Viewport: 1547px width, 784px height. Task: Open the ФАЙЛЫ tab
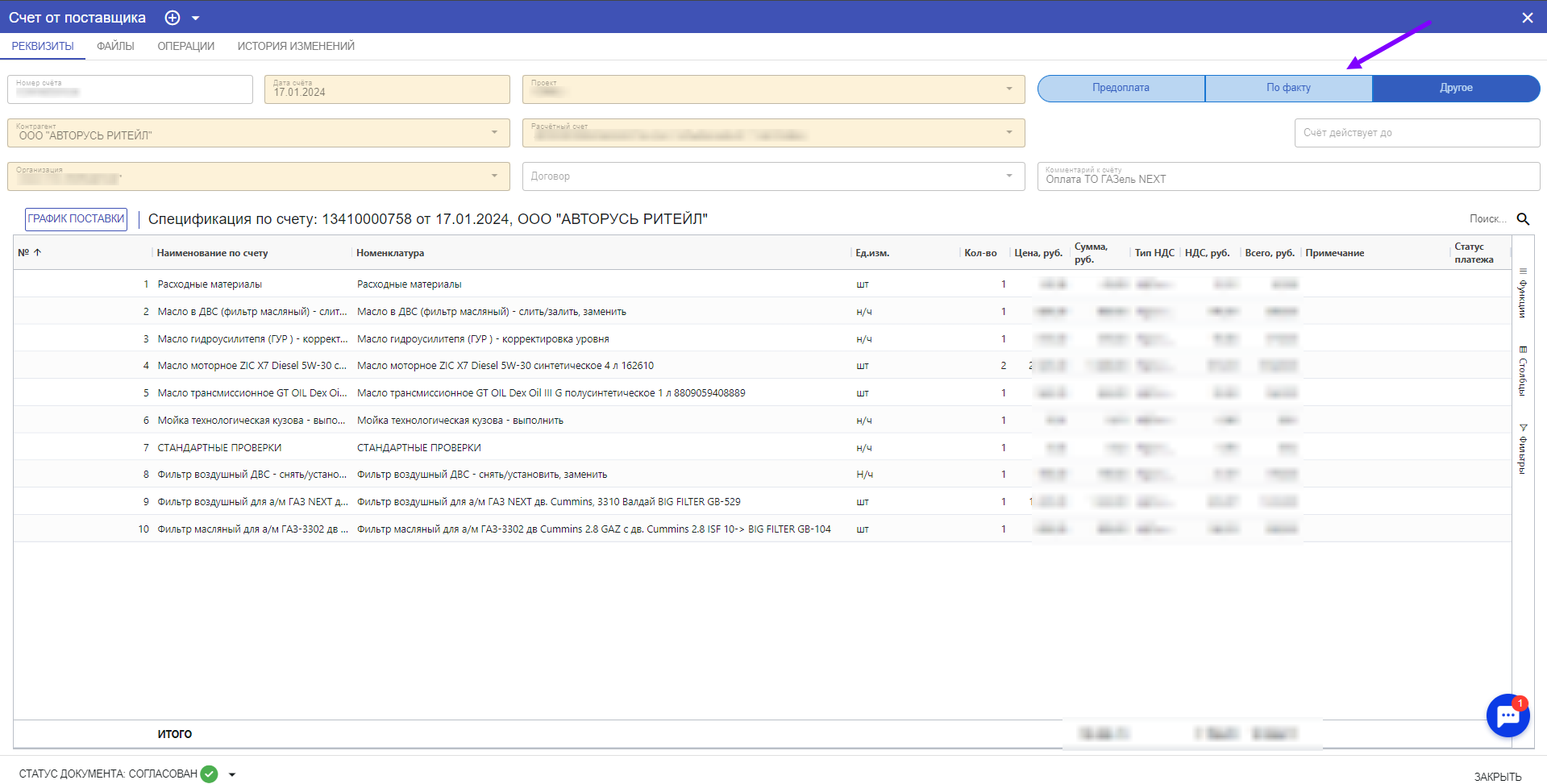[x=115, y=46]
